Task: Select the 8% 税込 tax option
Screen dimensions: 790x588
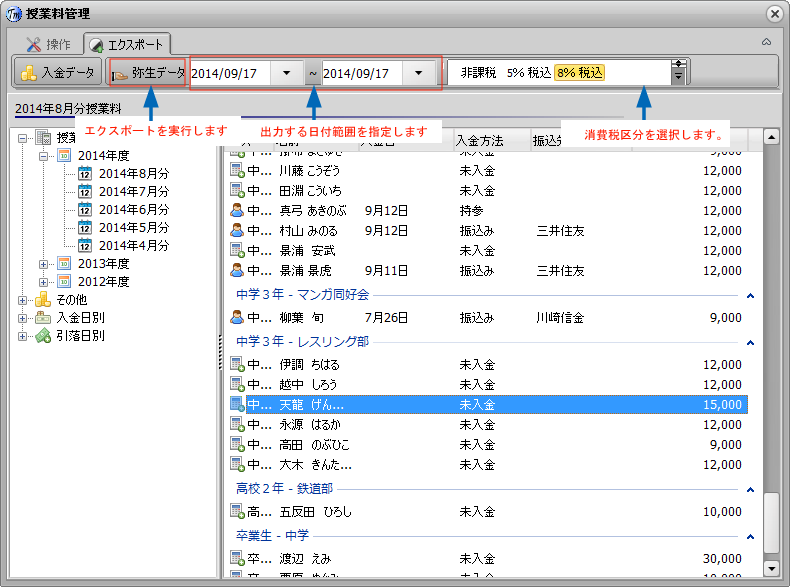Action: point(579,73)
